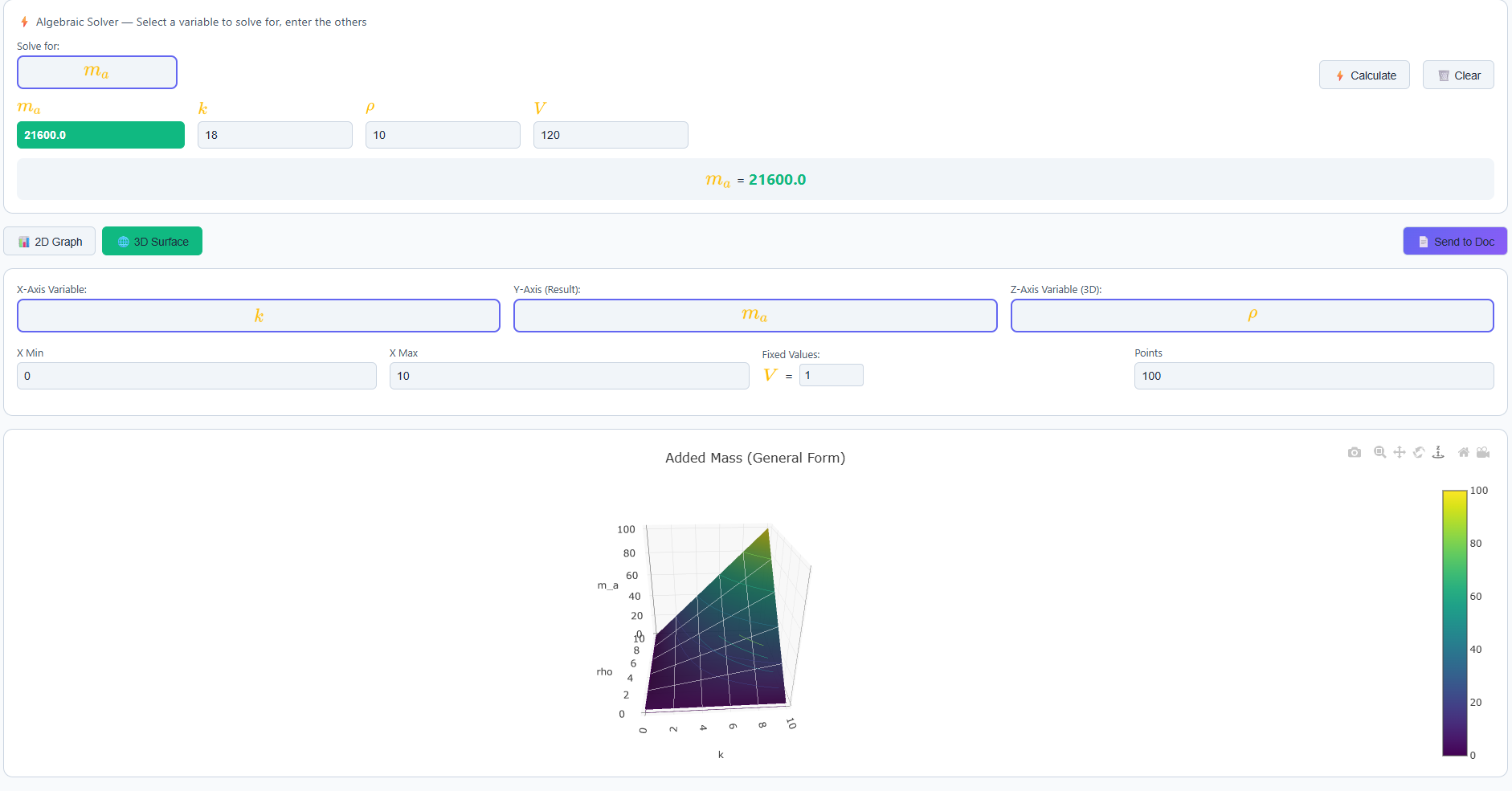The height and width of the screenshot is (791, 1512).
Task: Open the X-Axis Variable dropdown
Action: [x=259, y=316]
